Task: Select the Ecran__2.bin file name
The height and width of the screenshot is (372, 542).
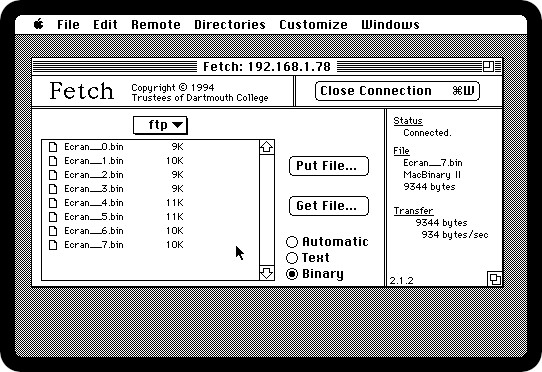Action: [94, 175]
